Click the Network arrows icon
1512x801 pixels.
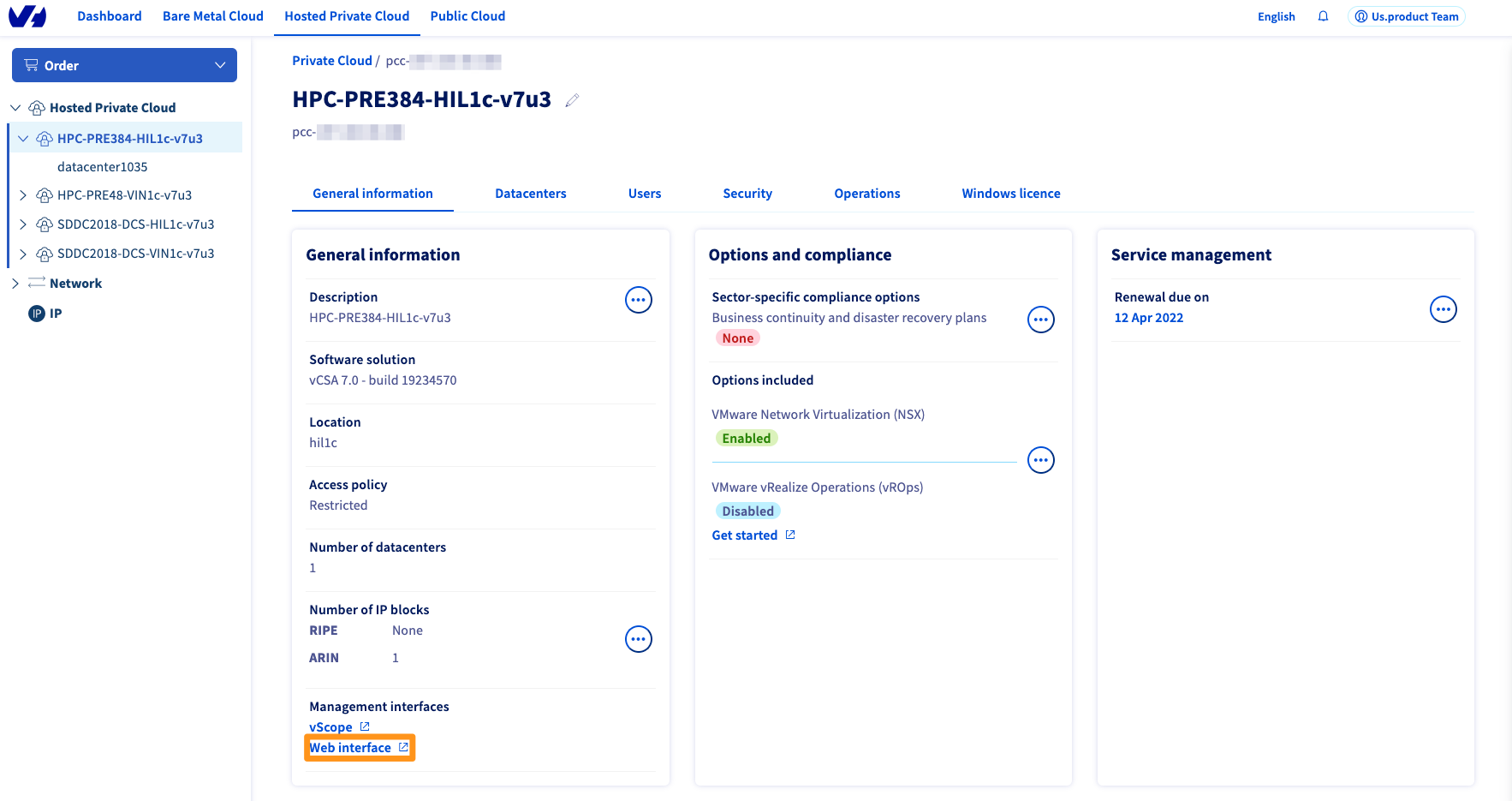point(37,283)
